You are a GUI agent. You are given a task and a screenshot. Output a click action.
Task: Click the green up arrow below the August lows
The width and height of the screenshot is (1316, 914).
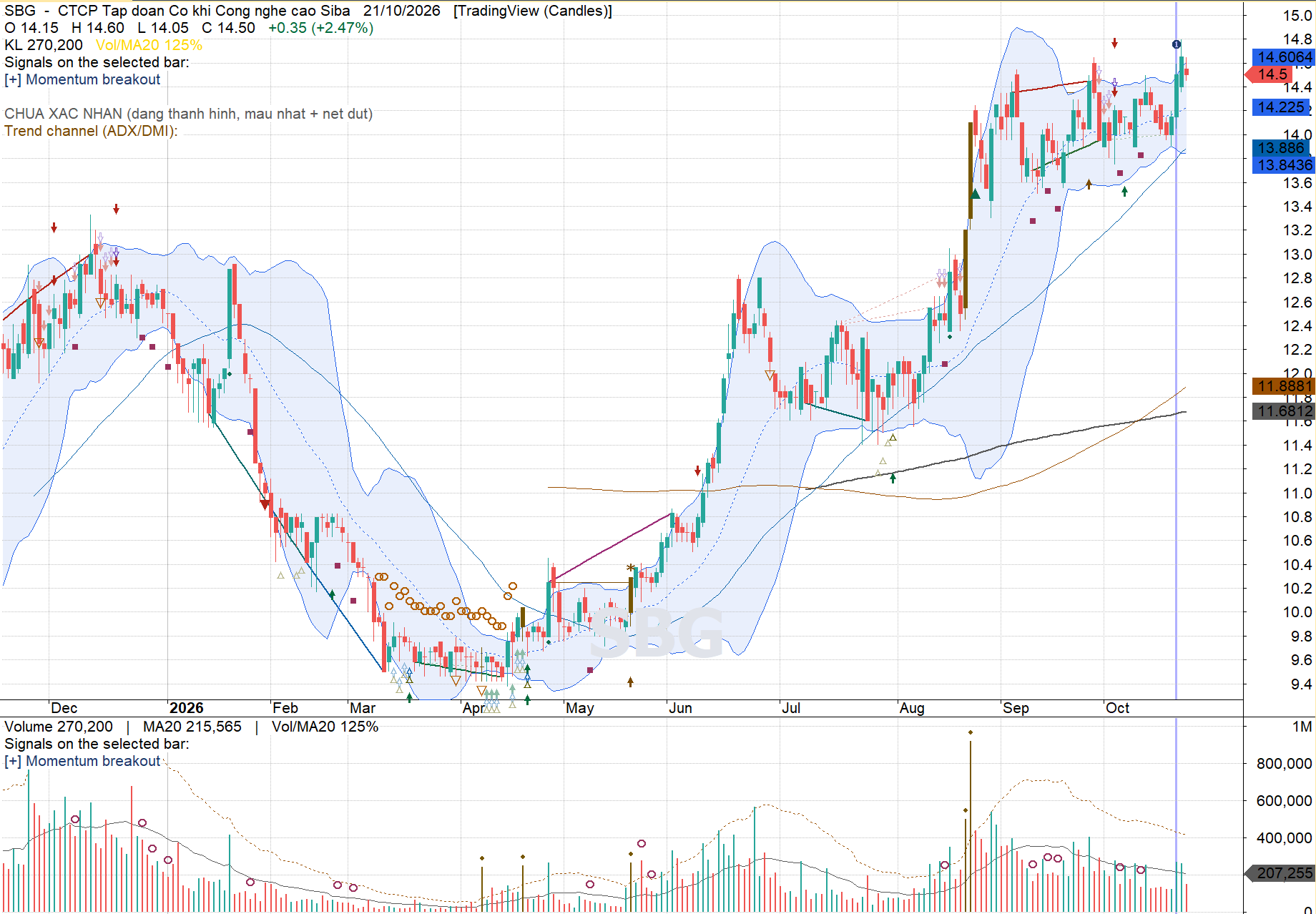click(x=893, y=478)
